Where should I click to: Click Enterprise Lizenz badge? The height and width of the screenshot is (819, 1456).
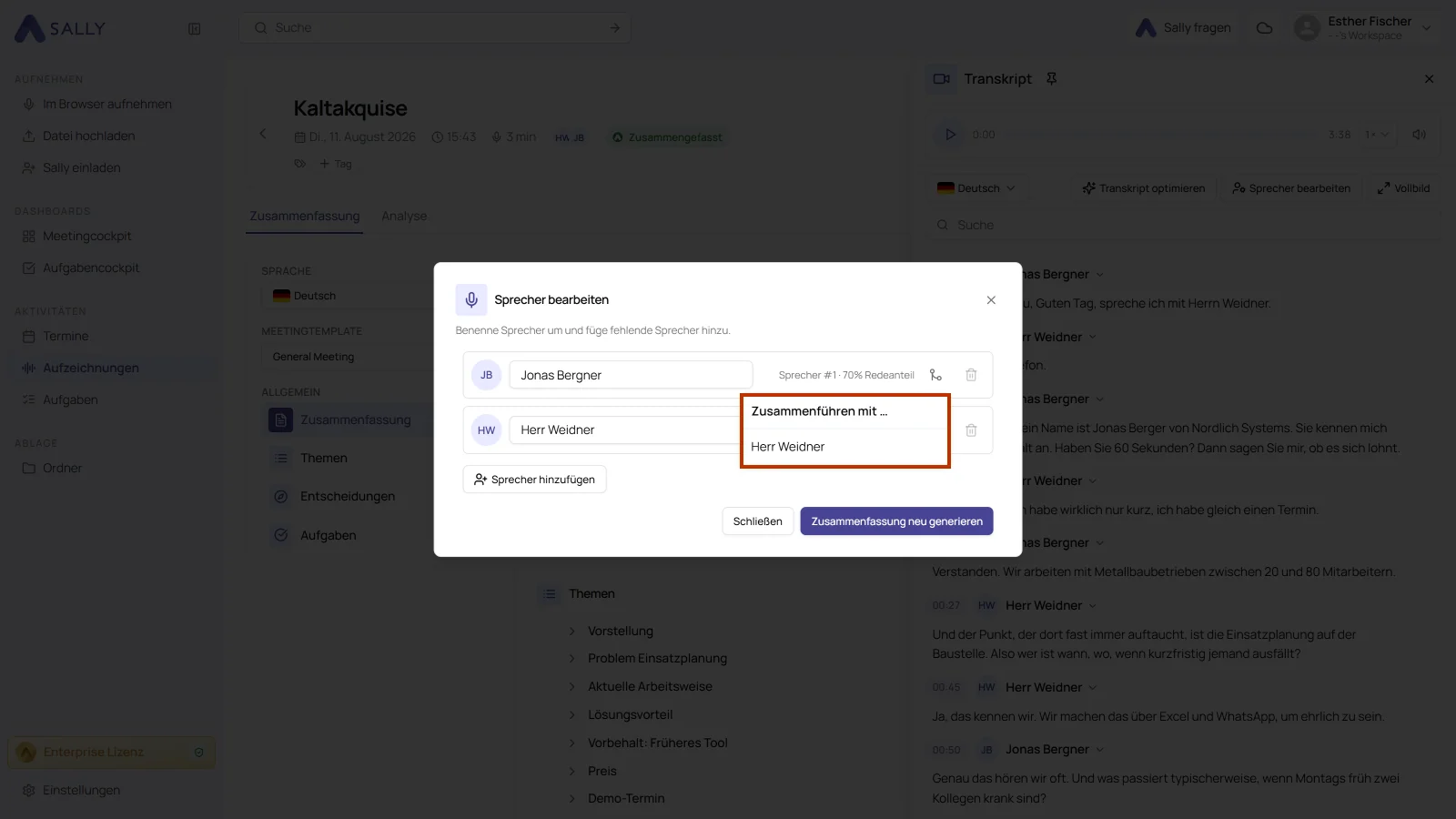click(111, 753)
